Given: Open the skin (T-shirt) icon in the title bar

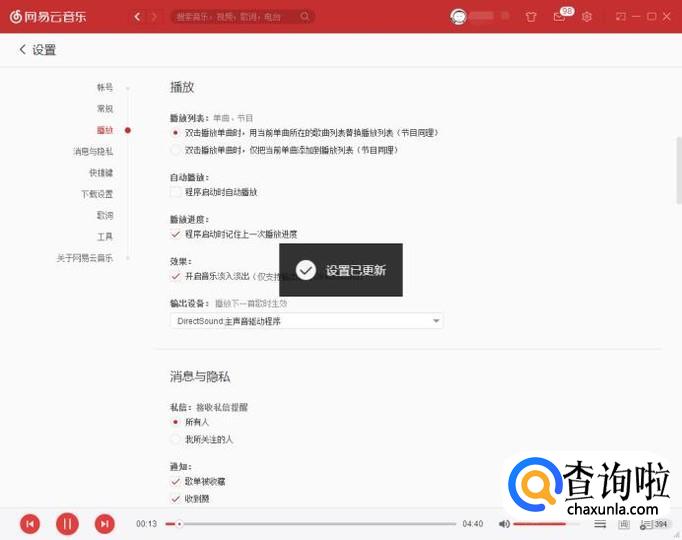Looking at the screenshot, I should 531,17.
